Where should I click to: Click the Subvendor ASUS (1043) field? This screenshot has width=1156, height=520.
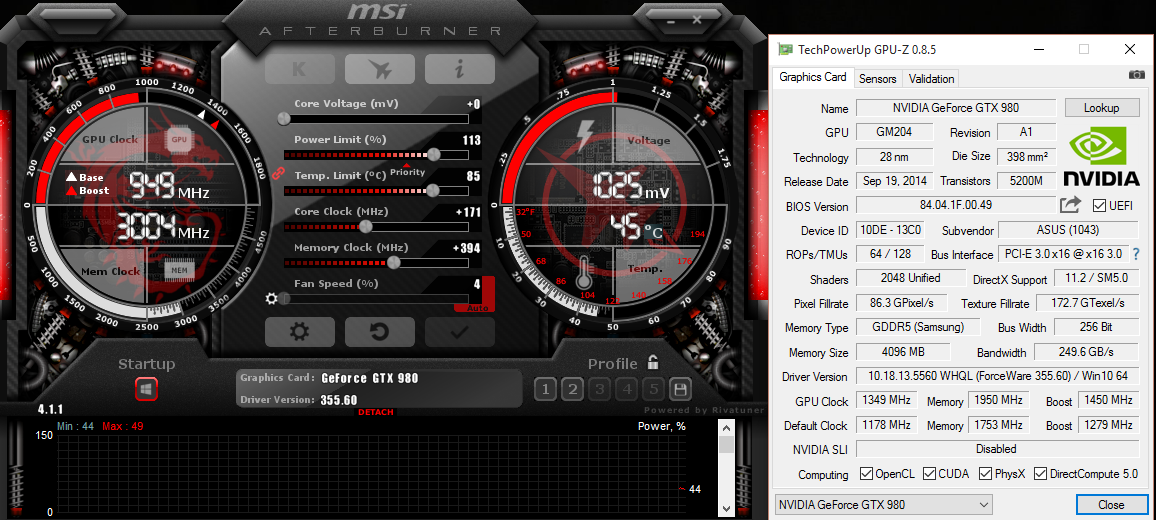click(x=1069, y=230)
